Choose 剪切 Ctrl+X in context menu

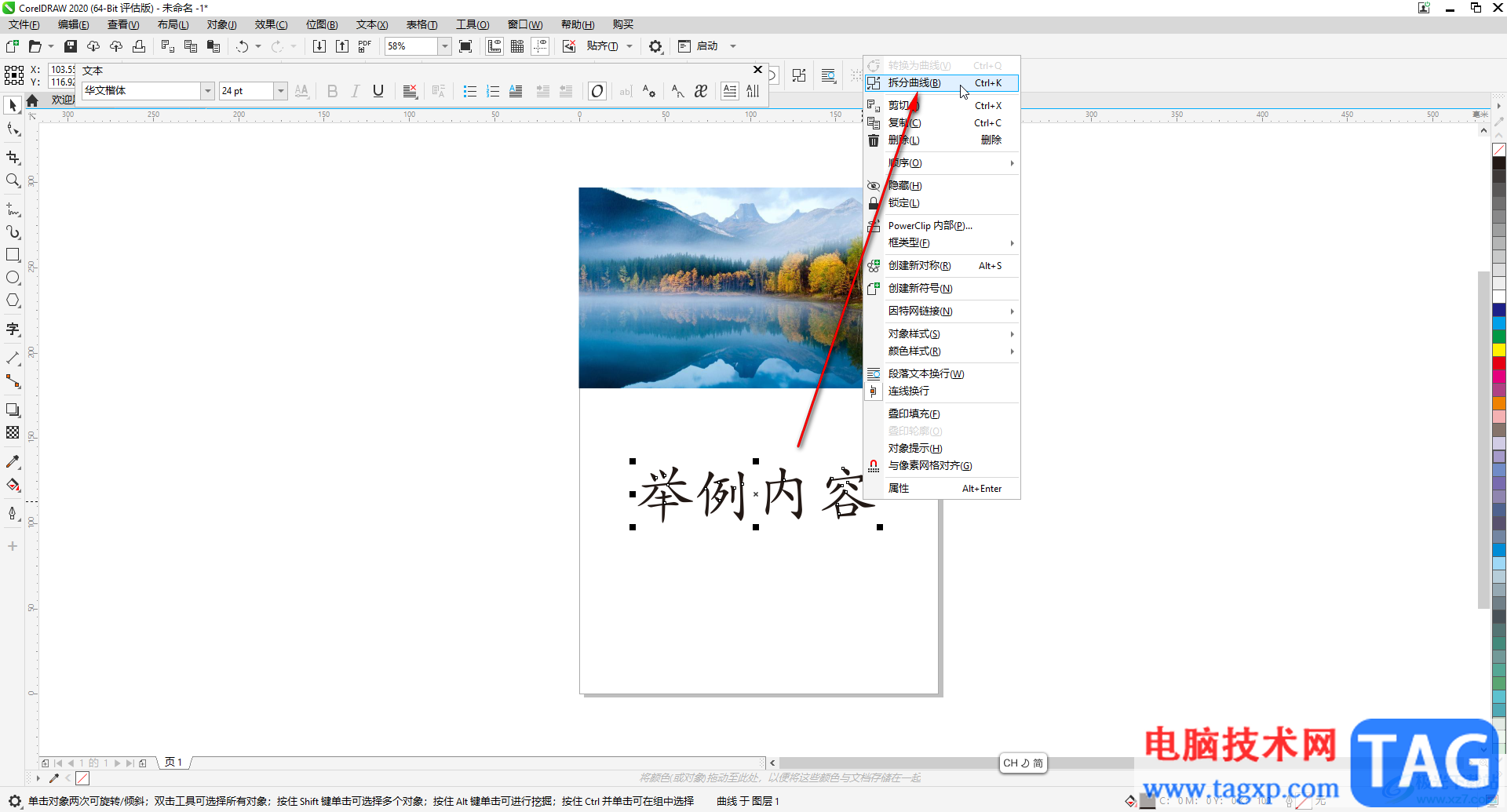[942, 106]
